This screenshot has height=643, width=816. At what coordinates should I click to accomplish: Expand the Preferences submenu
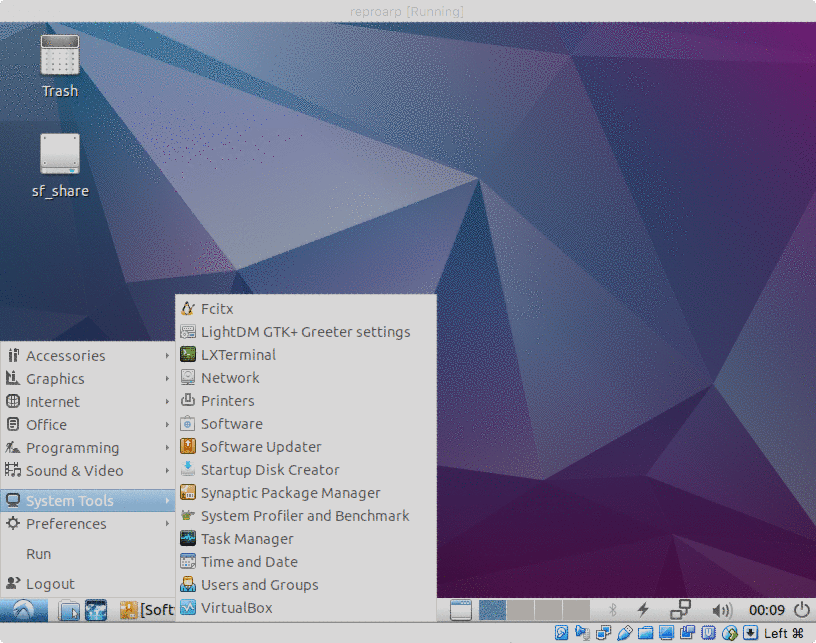[x=87, y=523]
